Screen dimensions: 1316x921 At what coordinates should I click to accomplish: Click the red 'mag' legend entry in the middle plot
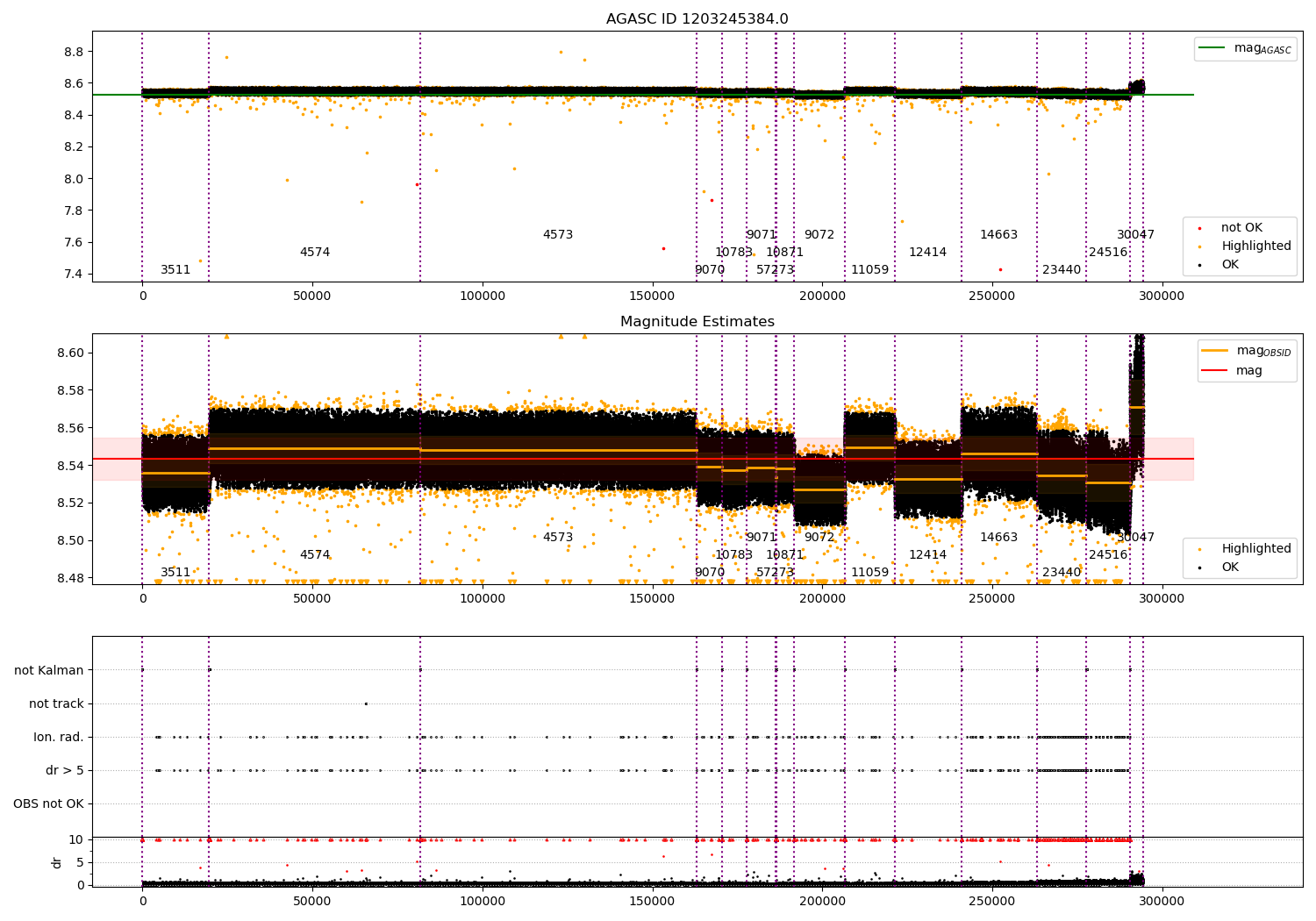point(1232,371)
